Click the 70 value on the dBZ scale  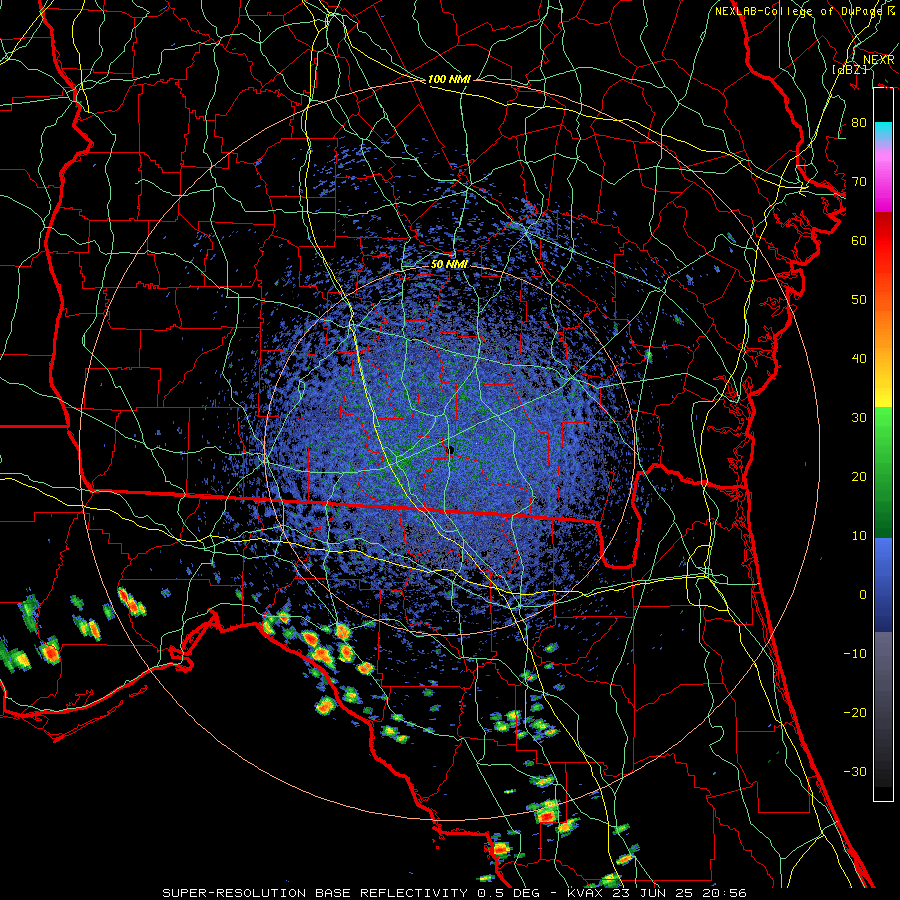(859, 182)
